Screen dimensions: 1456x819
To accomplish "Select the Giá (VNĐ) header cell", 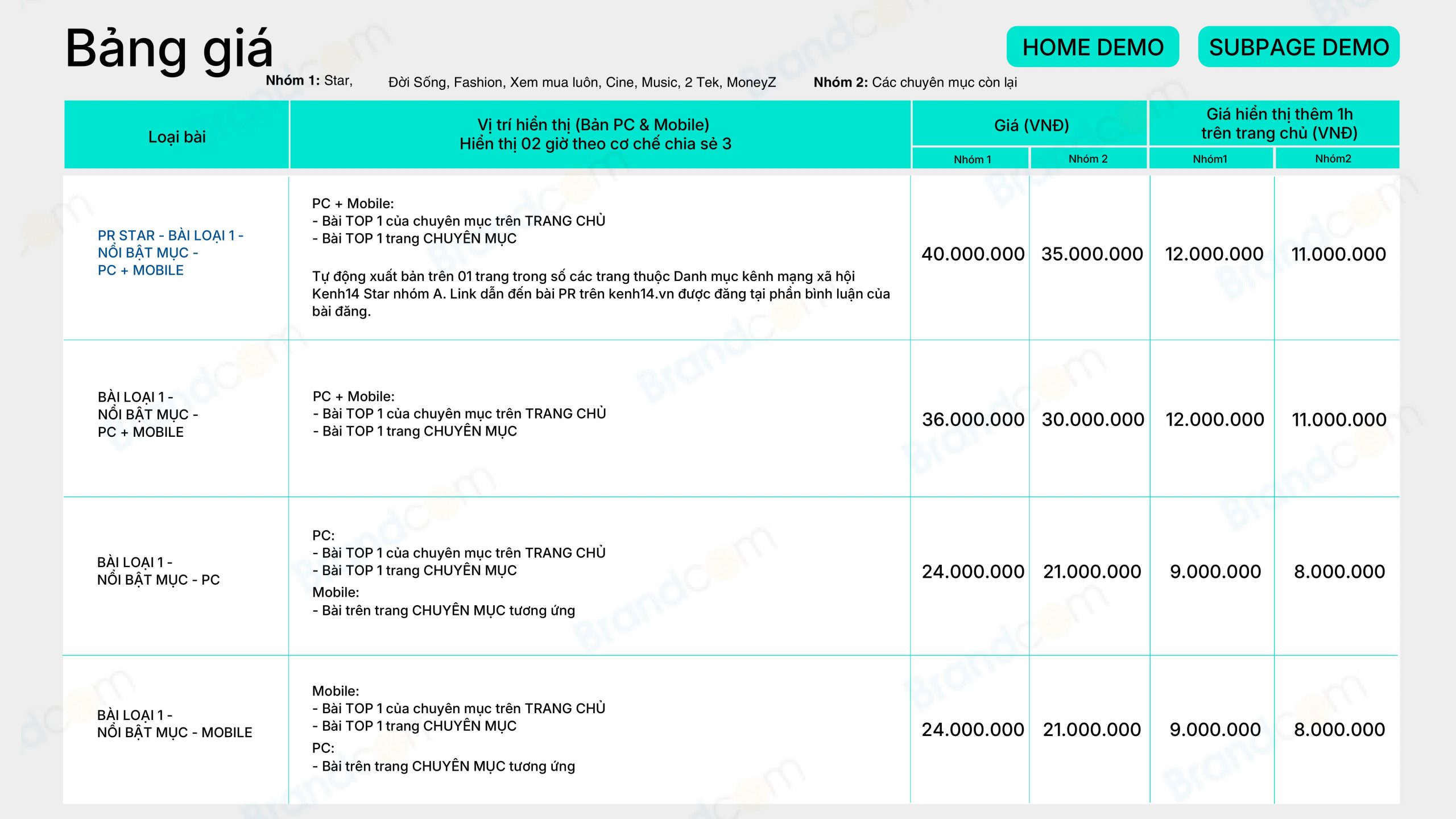I will 1031,123.
